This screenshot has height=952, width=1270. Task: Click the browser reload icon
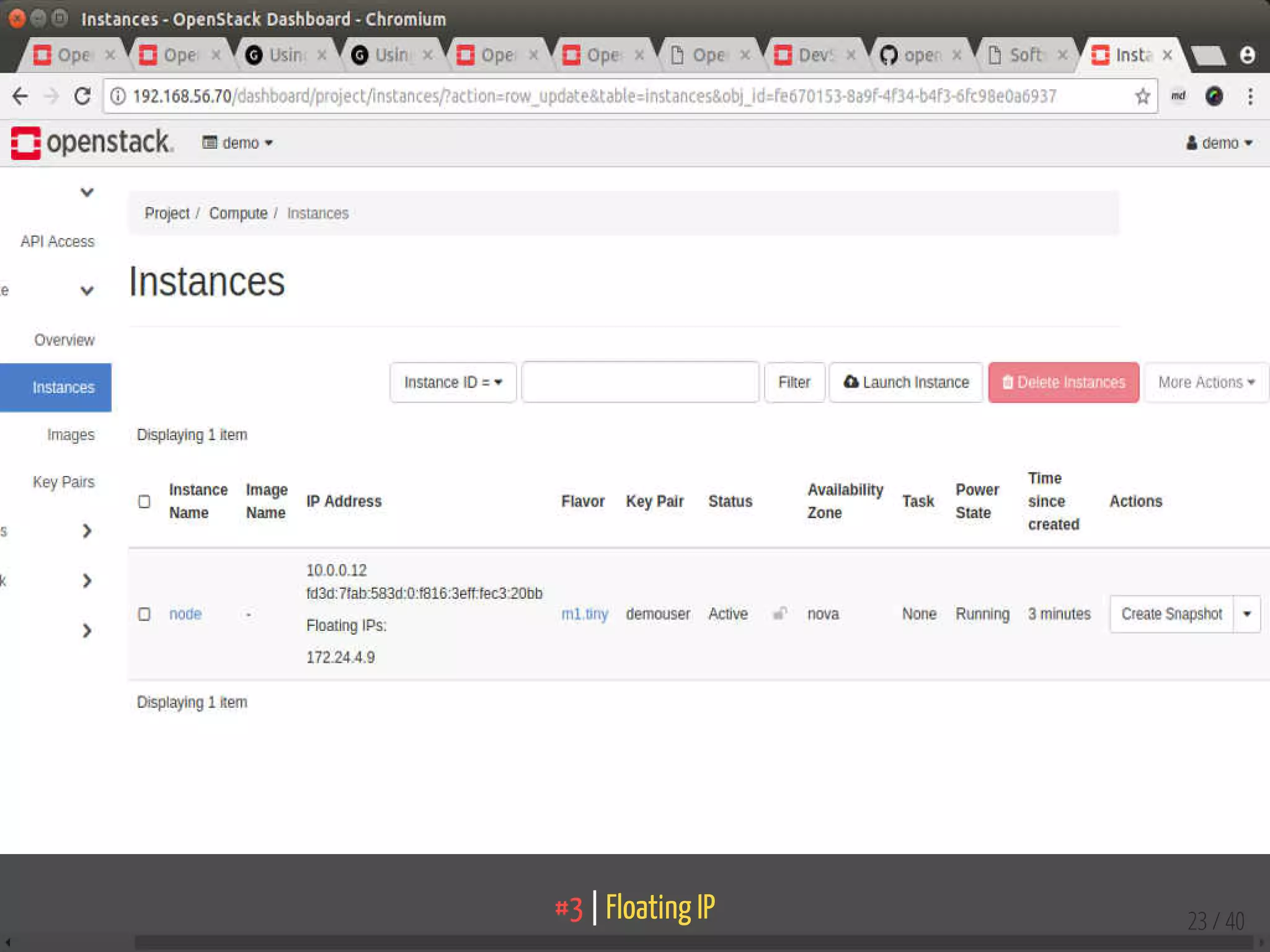82,96
